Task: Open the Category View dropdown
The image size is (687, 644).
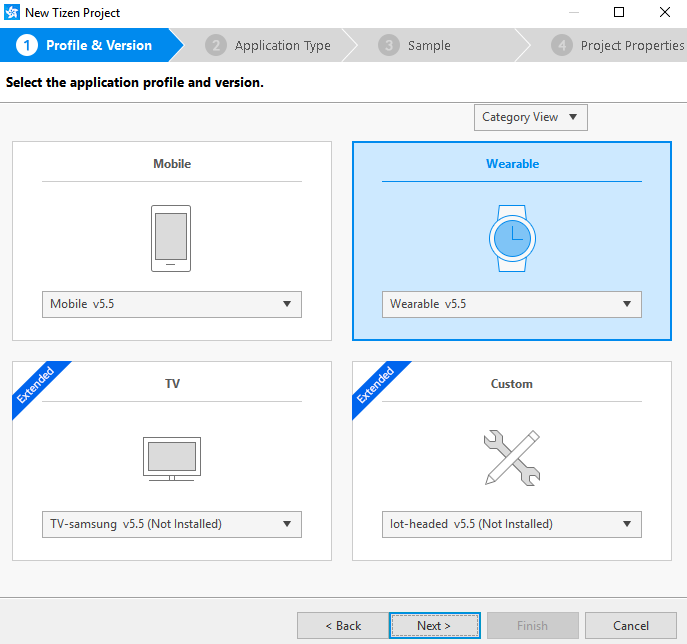Action: tap(530, 118)
